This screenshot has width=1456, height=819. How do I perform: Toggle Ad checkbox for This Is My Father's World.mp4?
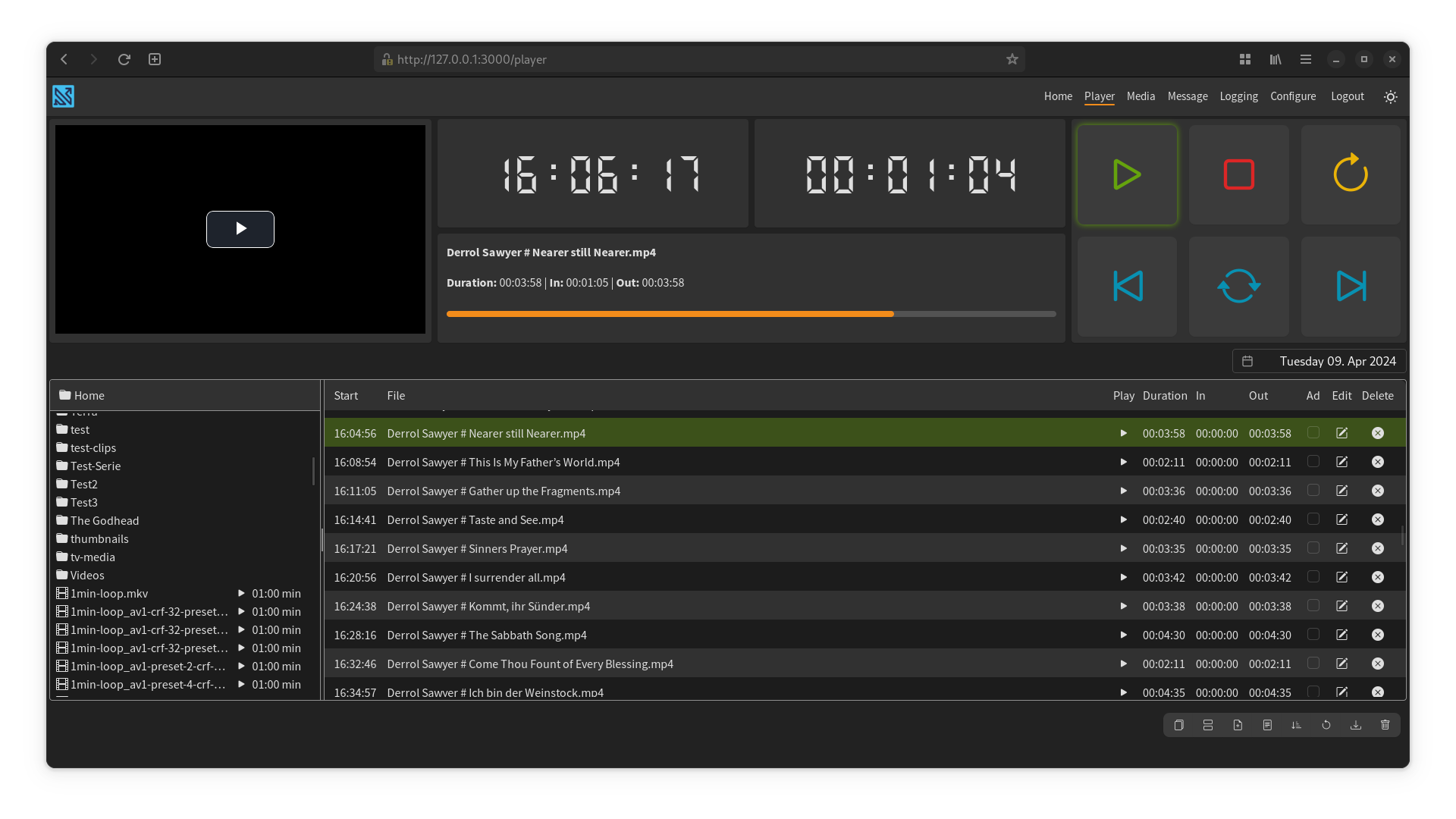(1313, 461)
